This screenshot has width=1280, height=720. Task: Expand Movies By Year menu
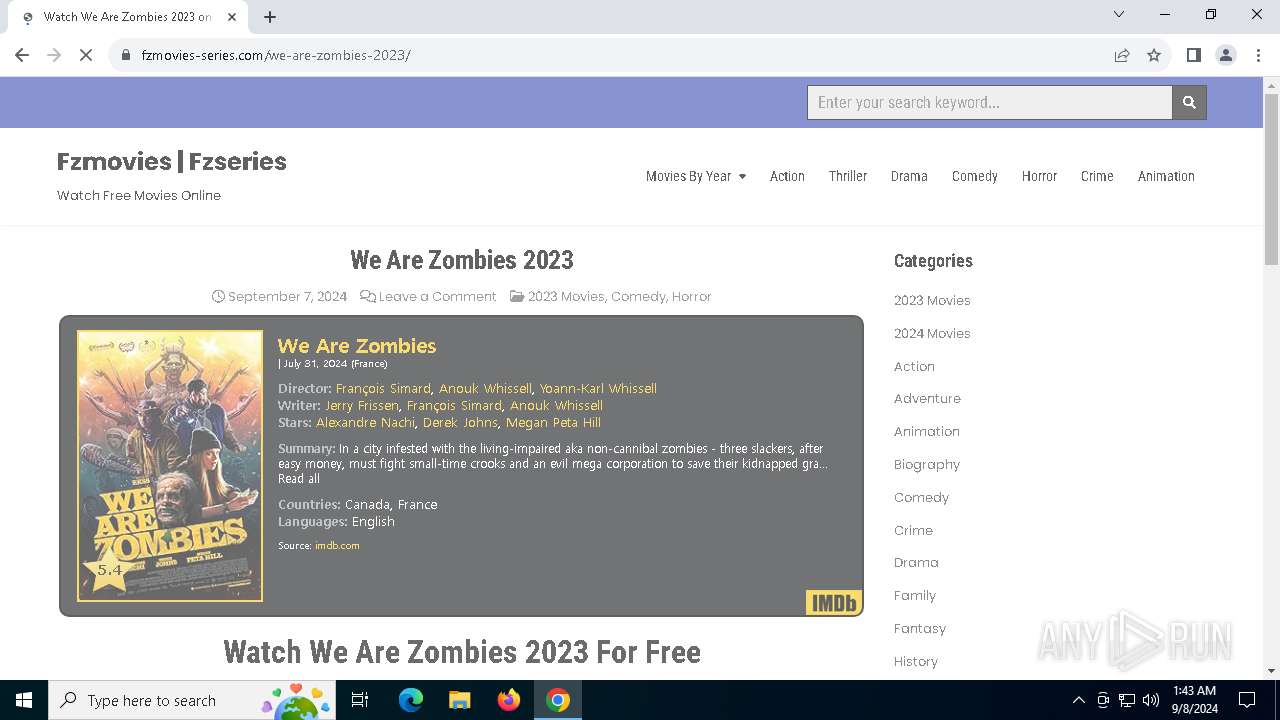tap(696, 176)
